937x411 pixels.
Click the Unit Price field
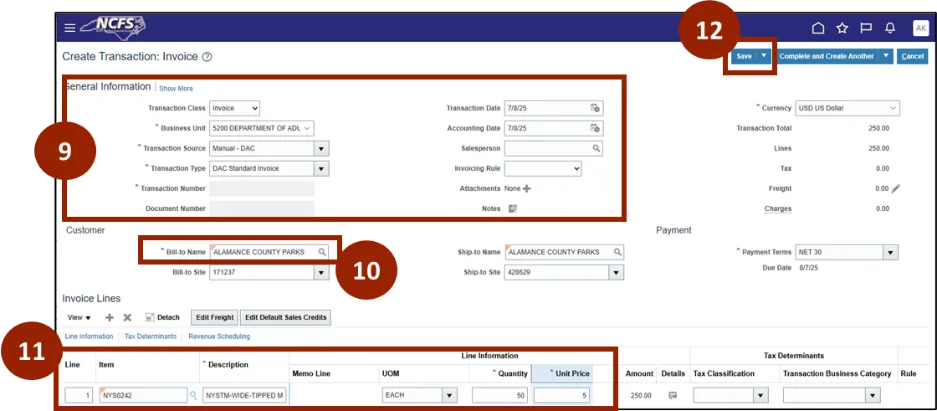click(x=562, y=395)
